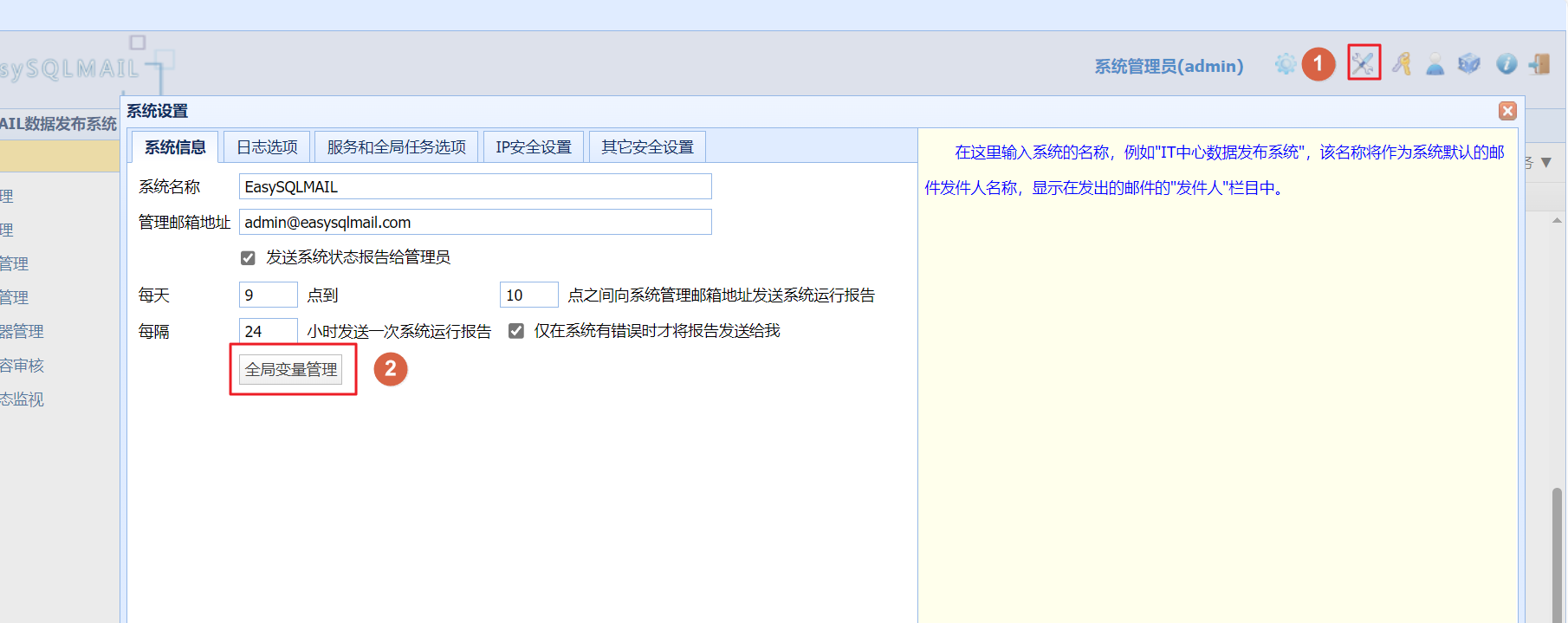The width and height of the screenshot is (1568, 623).
Task: Close the 系统设置 dialog
Action: 1507,111
